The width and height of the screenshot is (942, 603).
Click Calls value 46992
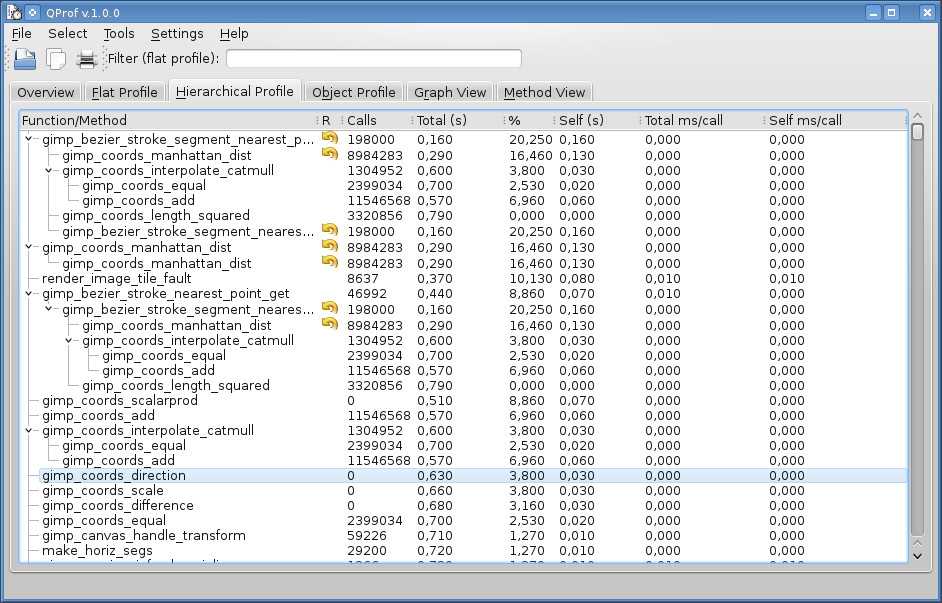(x=367, y=294)
